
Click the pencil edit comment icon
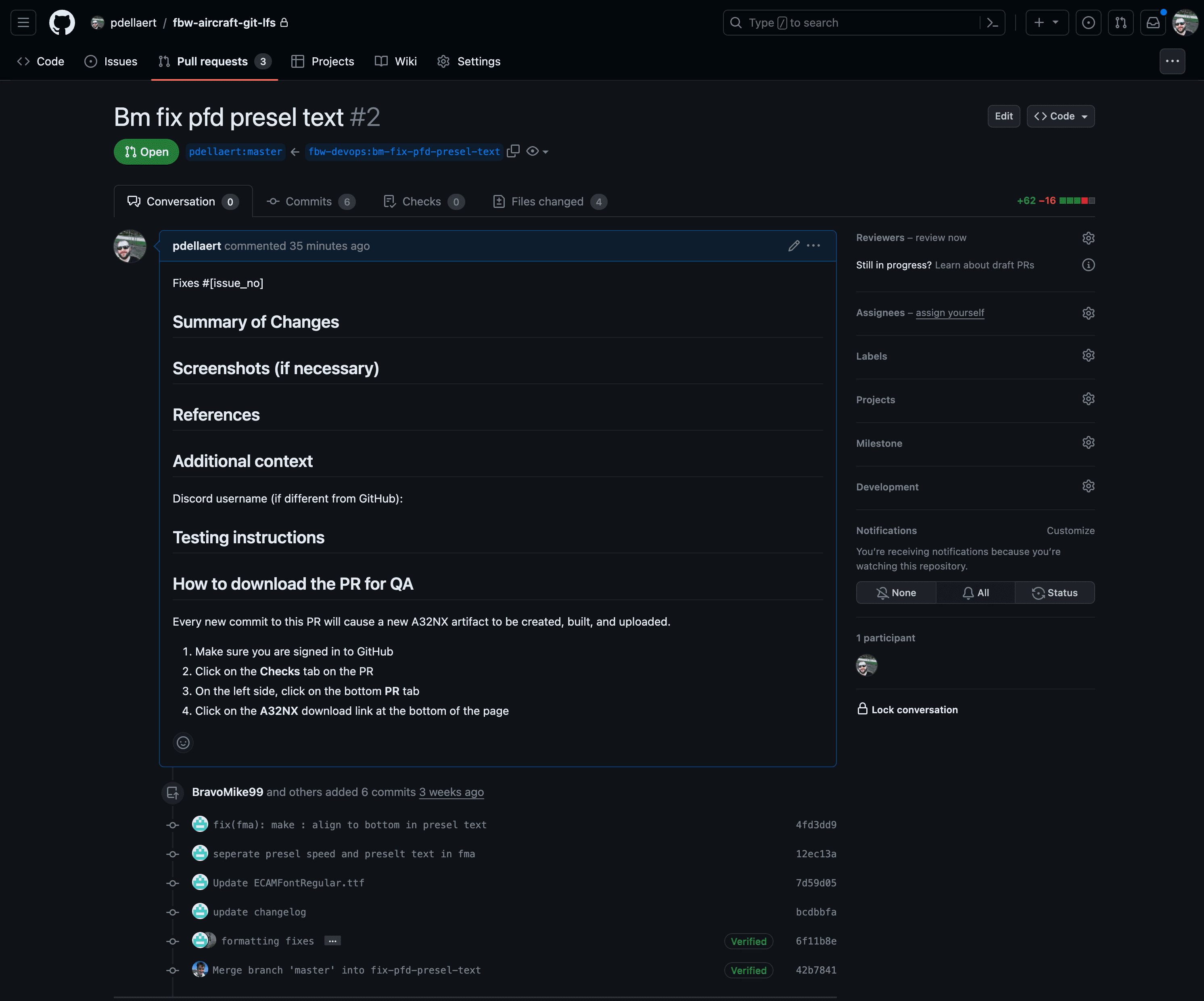click(794, 245)
